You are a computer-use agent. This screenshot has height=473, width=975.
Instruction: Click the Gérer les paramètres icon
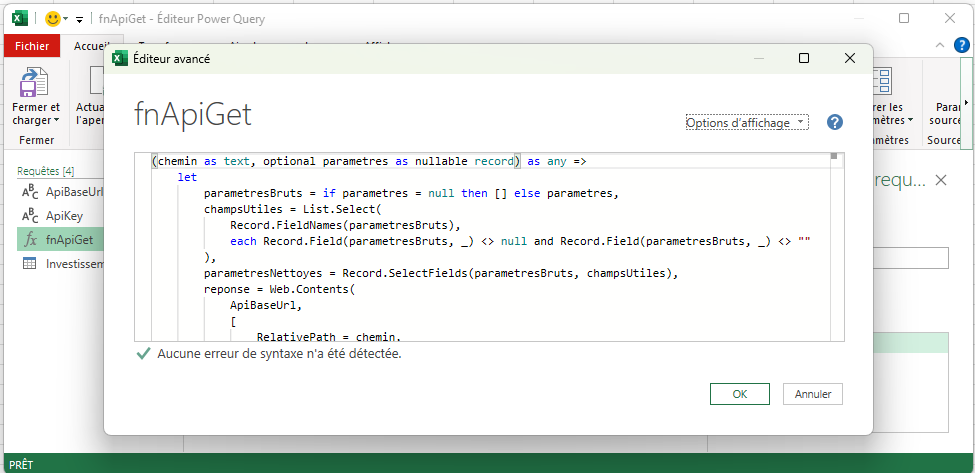(x=882, y=82)
